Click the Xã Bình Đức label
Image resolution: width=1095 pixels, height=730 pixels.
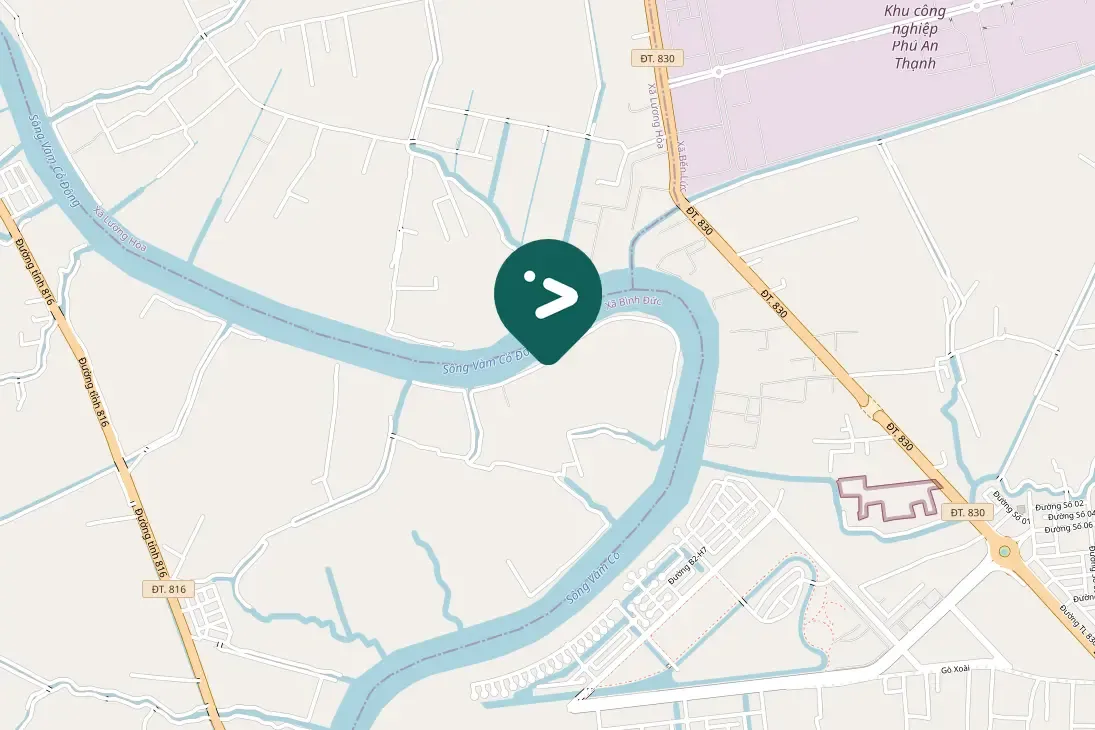coord(633,302)
